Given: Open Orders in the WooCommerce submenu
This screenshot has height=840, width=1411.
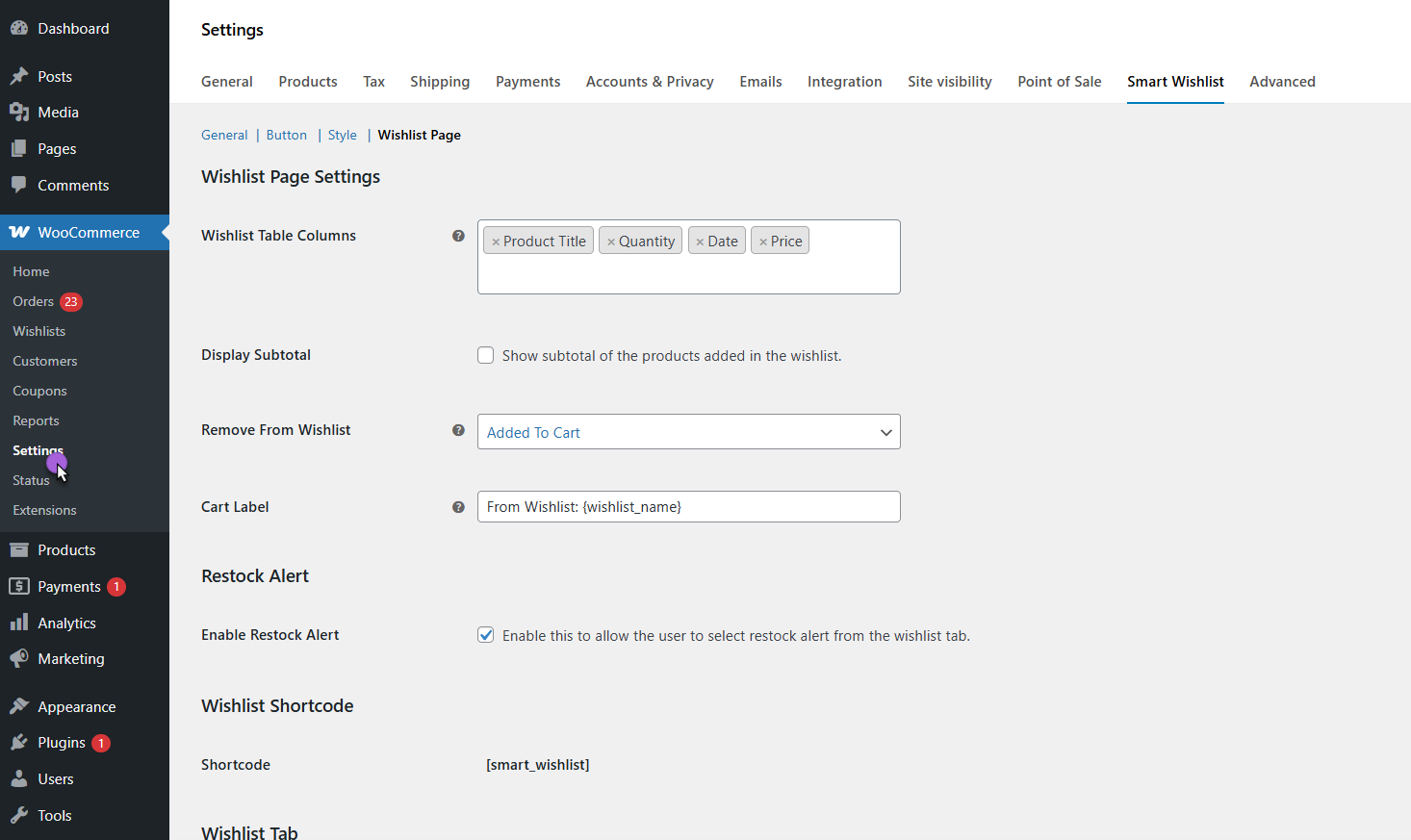Looking at the screenshot, I should pyautogui.click(x=34, y=302).
